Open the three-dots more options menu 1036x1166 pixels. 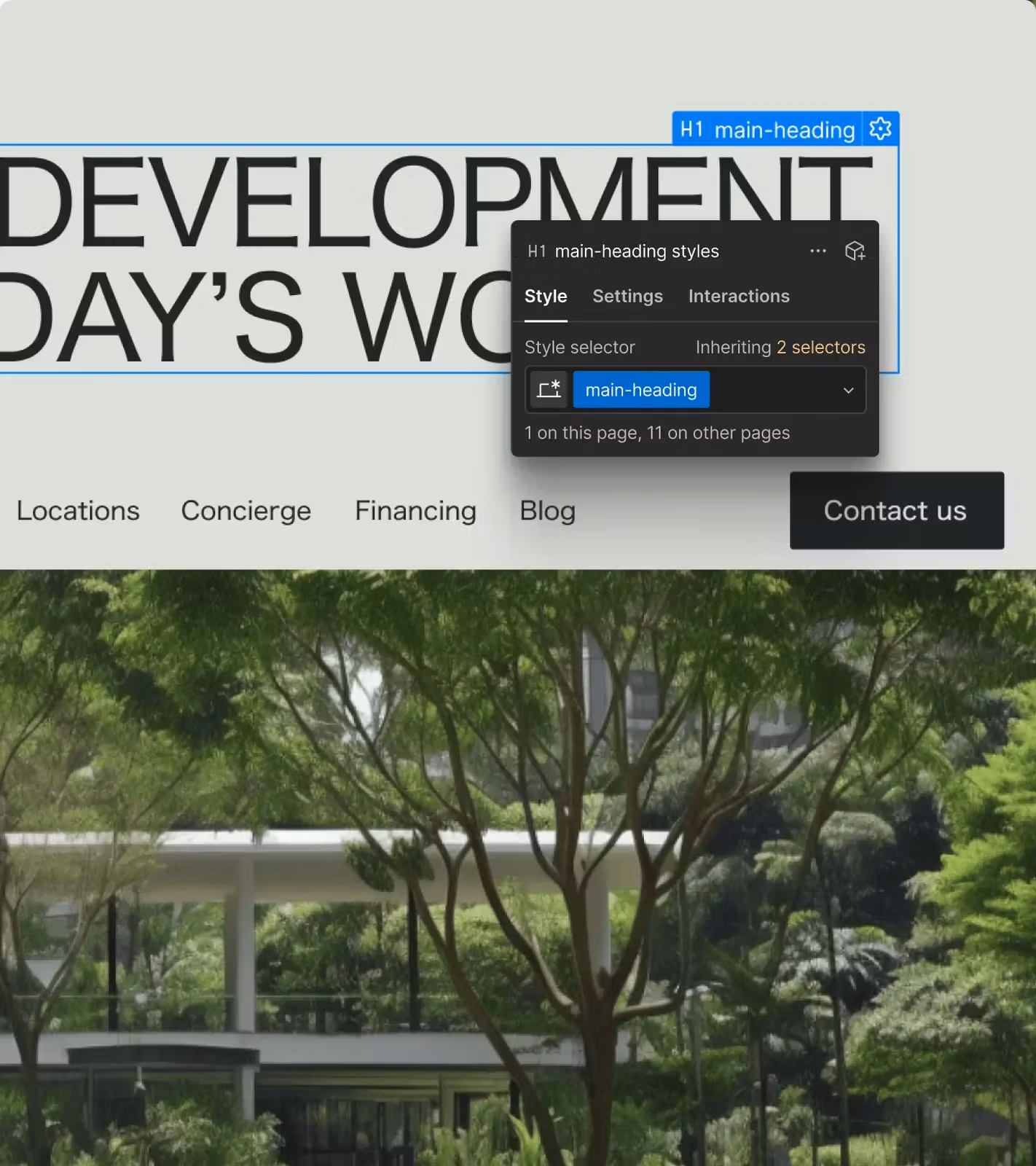pyautogui.click(x=817, y=251)
